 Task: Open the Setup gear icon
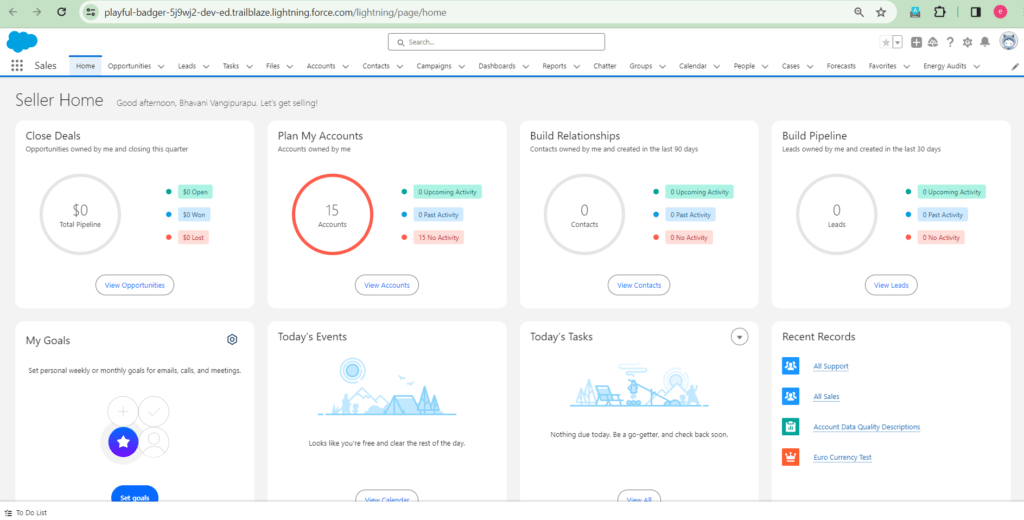967,42
